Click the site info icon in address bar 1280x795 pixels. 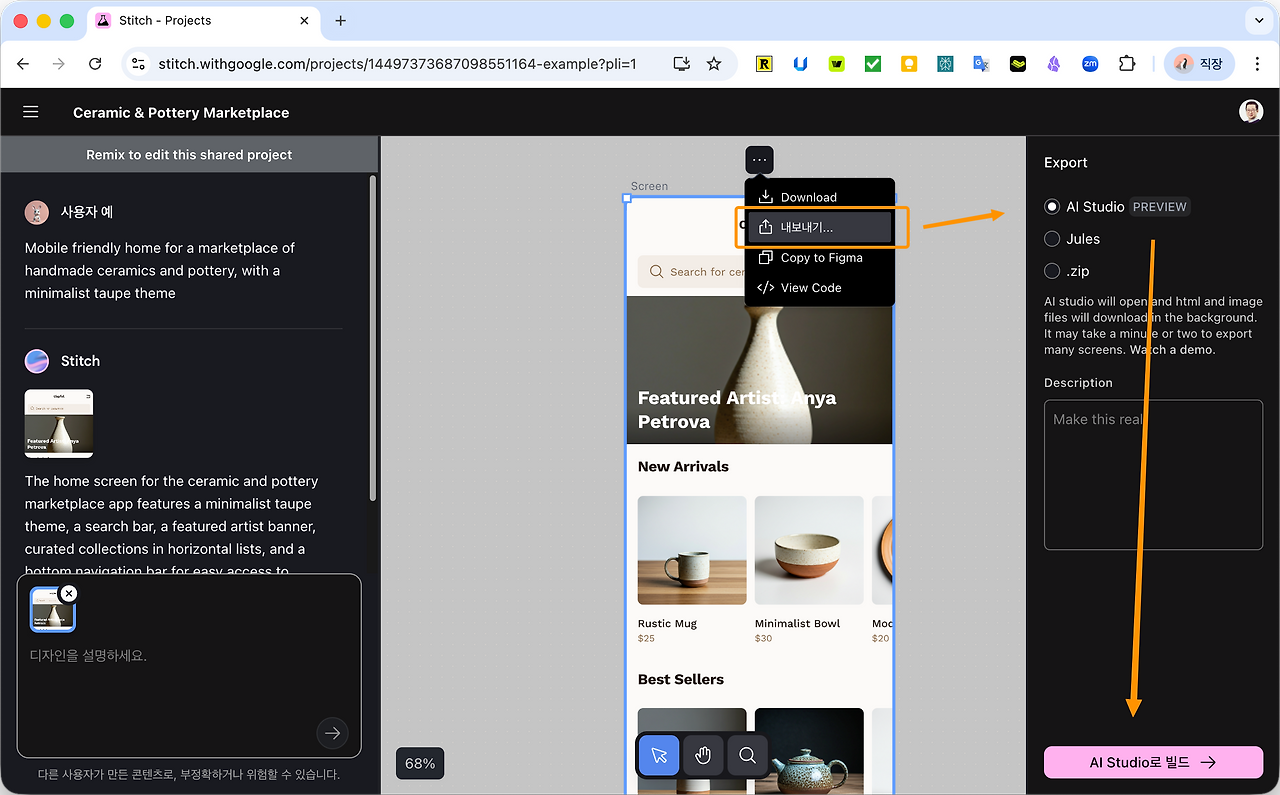[139, 64]
